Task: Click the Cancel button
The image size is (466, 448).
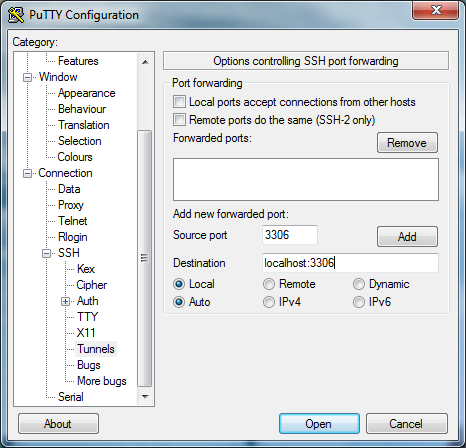Action: 407,424
